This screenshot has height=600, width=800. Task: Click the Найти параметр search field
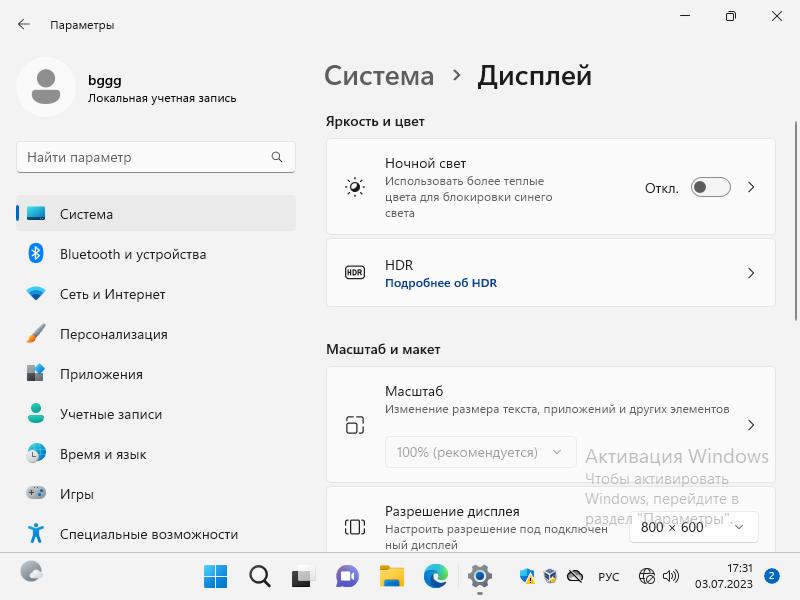(x=145, y=157)
